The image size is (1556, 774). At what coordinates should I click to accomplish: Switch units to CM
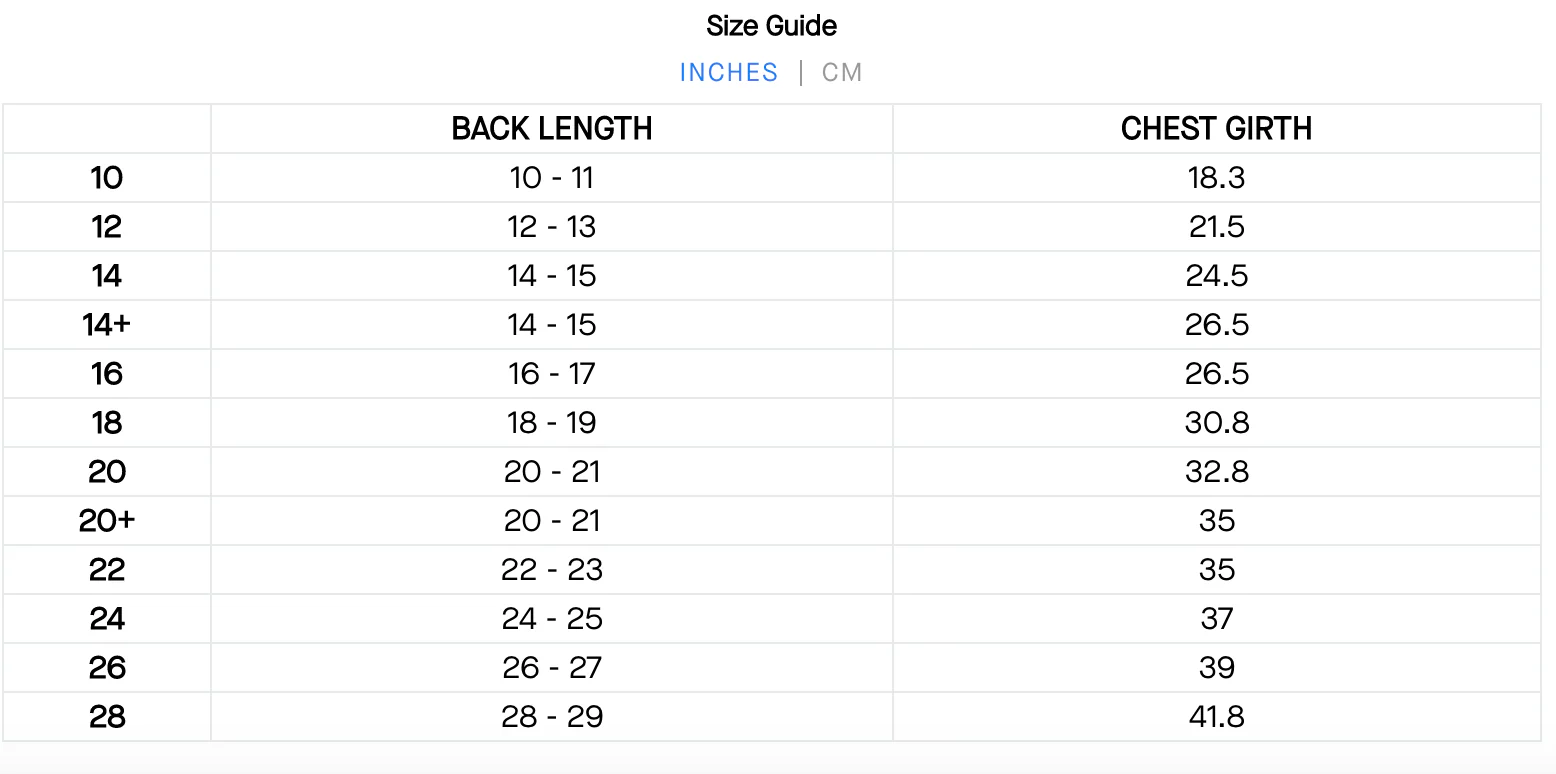click(x=841, y=71)
